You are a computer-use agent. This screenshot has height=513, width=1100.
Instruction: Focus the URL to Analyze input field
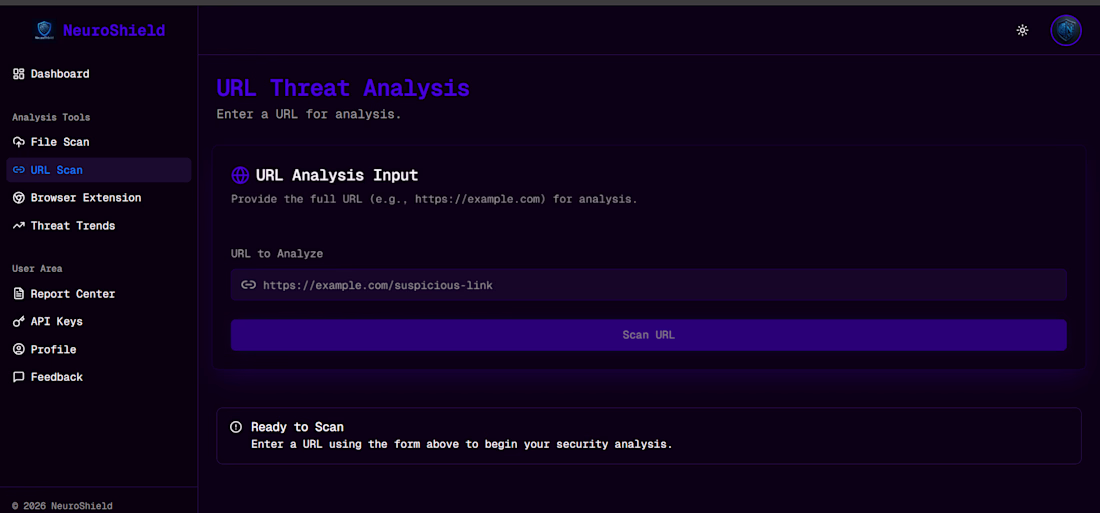(648, 285)
